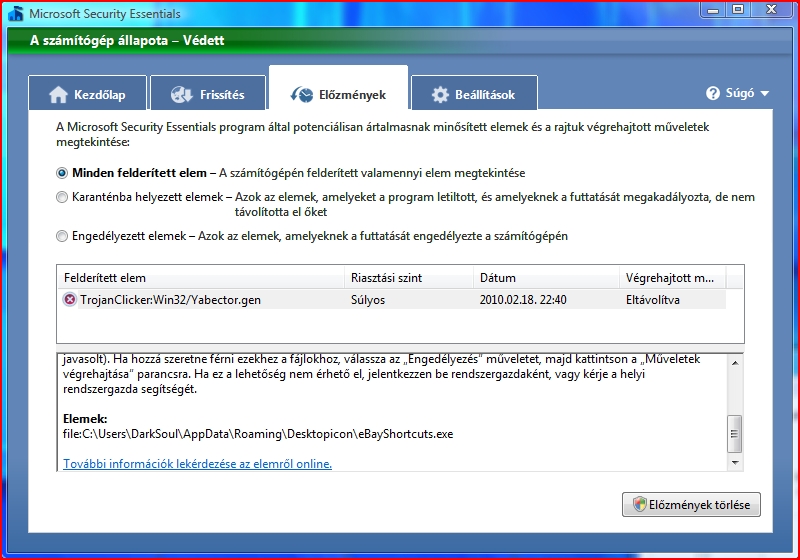Open the Beállítások tab
Viewport: 800px width, 560px height.
point(474,93)
